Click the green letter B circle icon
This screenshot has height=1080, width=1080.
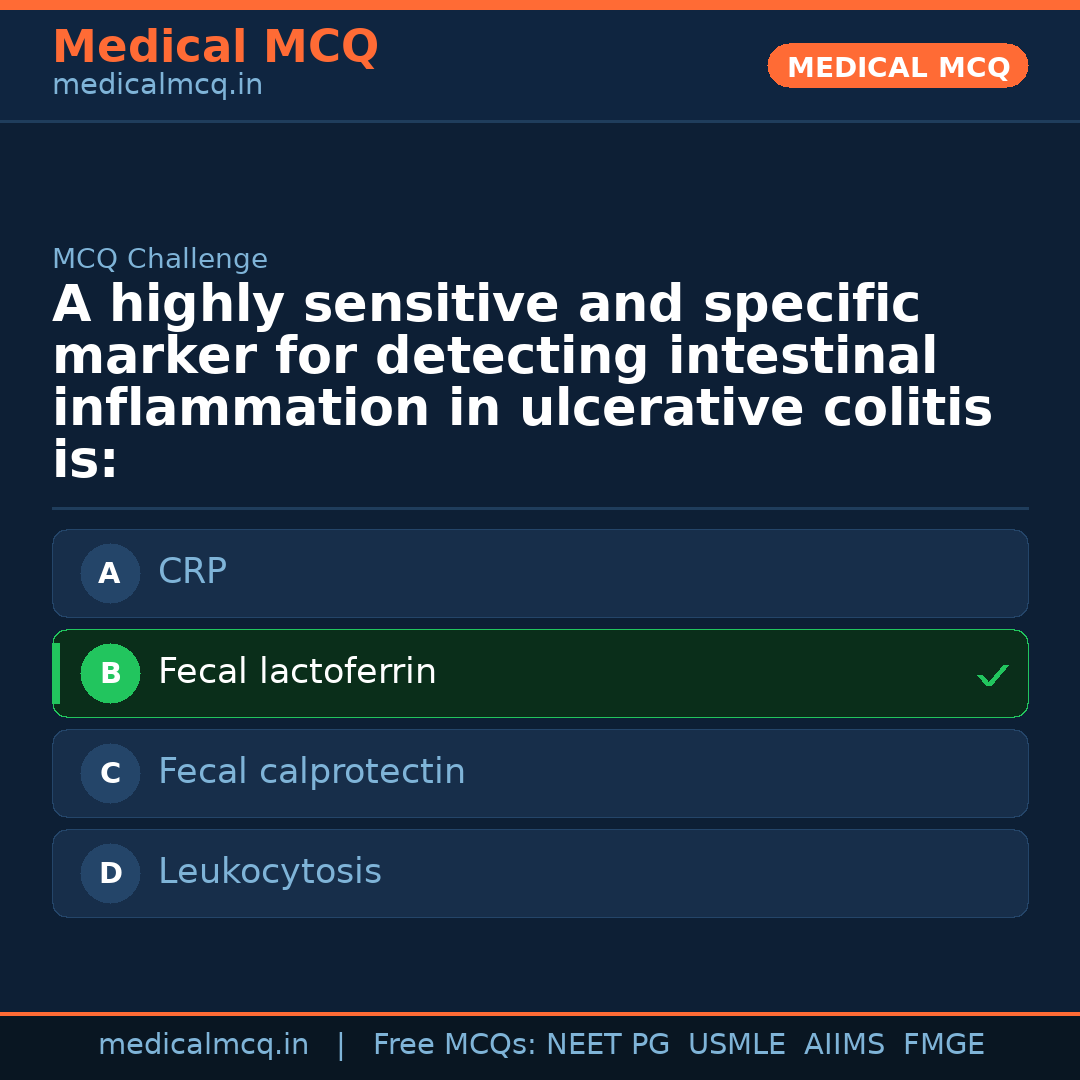click(110, 674)
